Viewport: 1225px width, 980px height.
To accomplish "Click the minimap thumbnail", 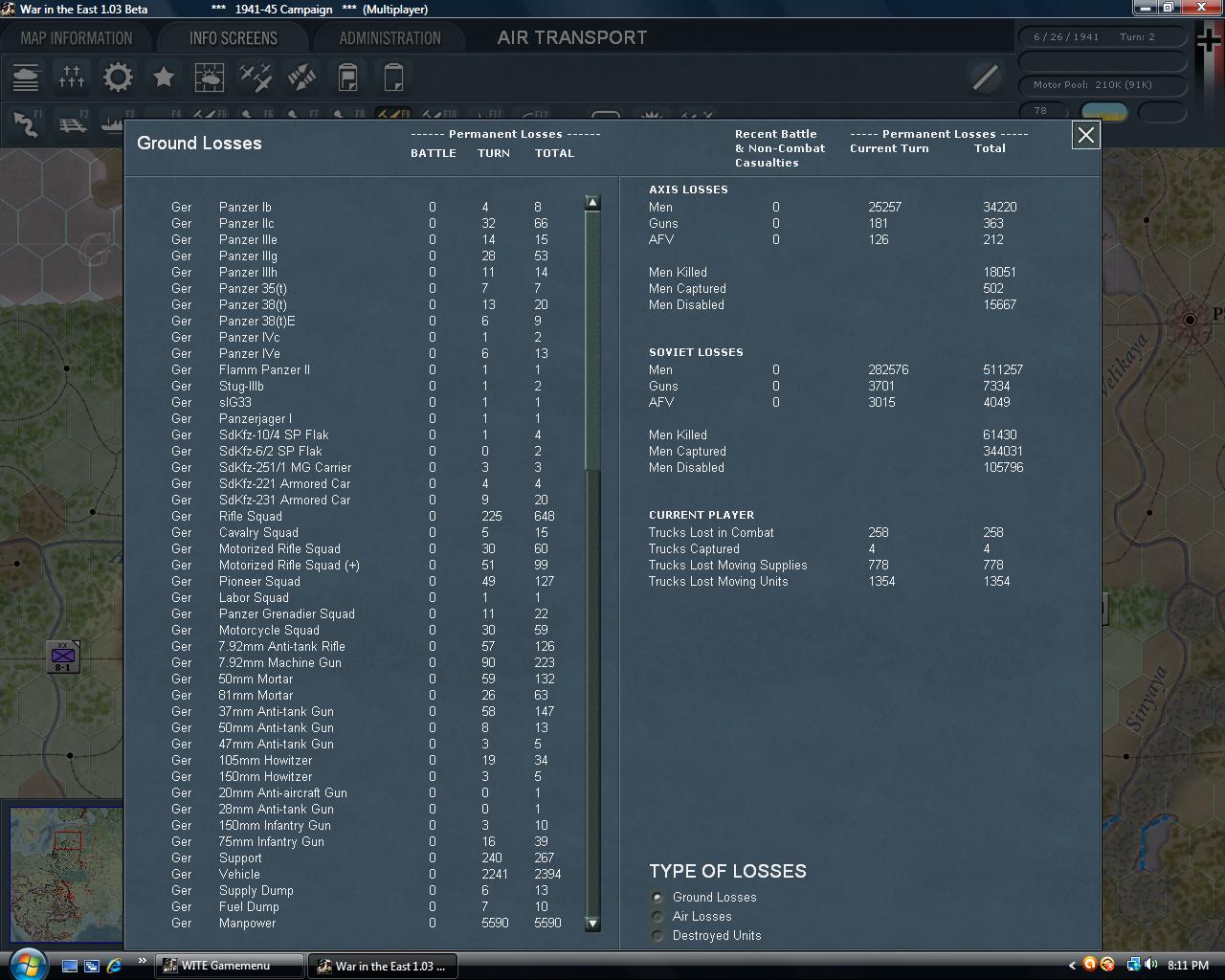I will coord(66,876).
